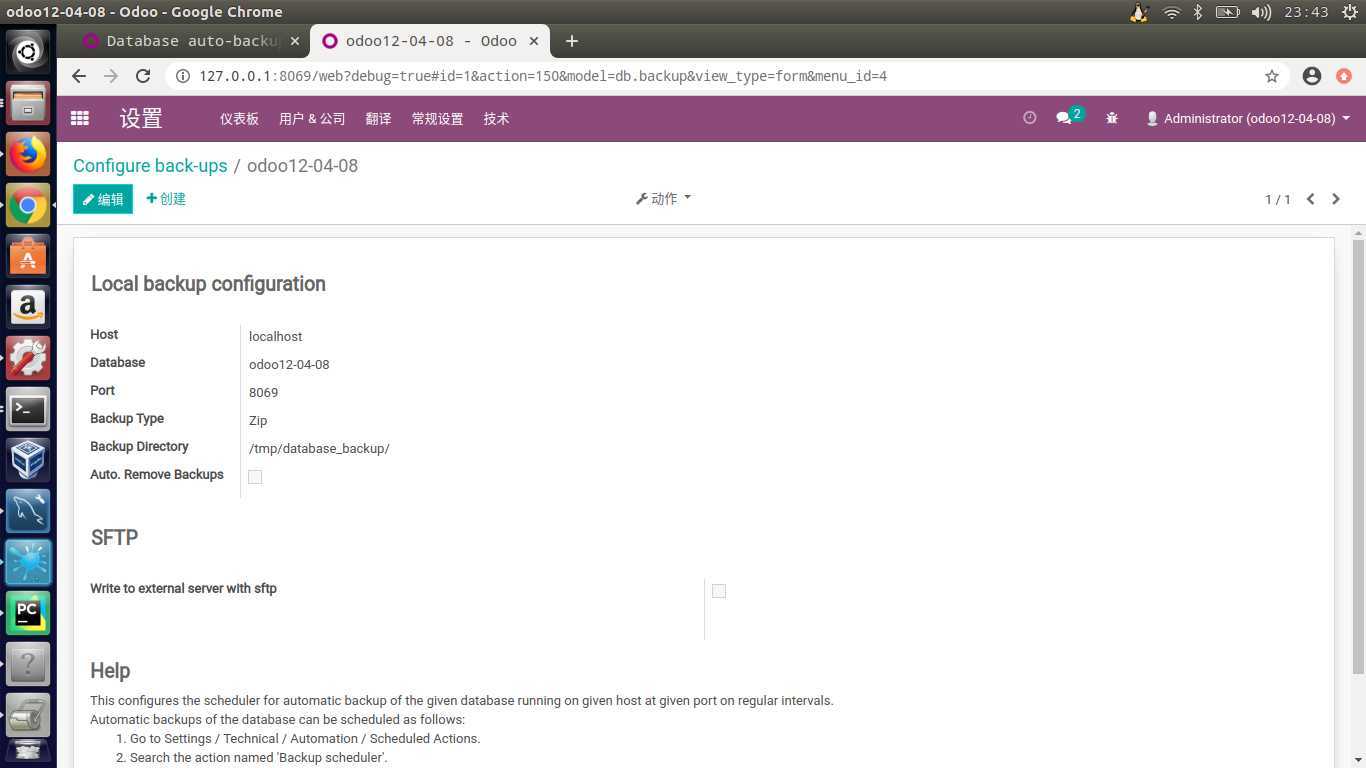This screenshot has height=768, width=1366.
Task: Open the clock showing 23:43
Action: [x=1306, y=12]
